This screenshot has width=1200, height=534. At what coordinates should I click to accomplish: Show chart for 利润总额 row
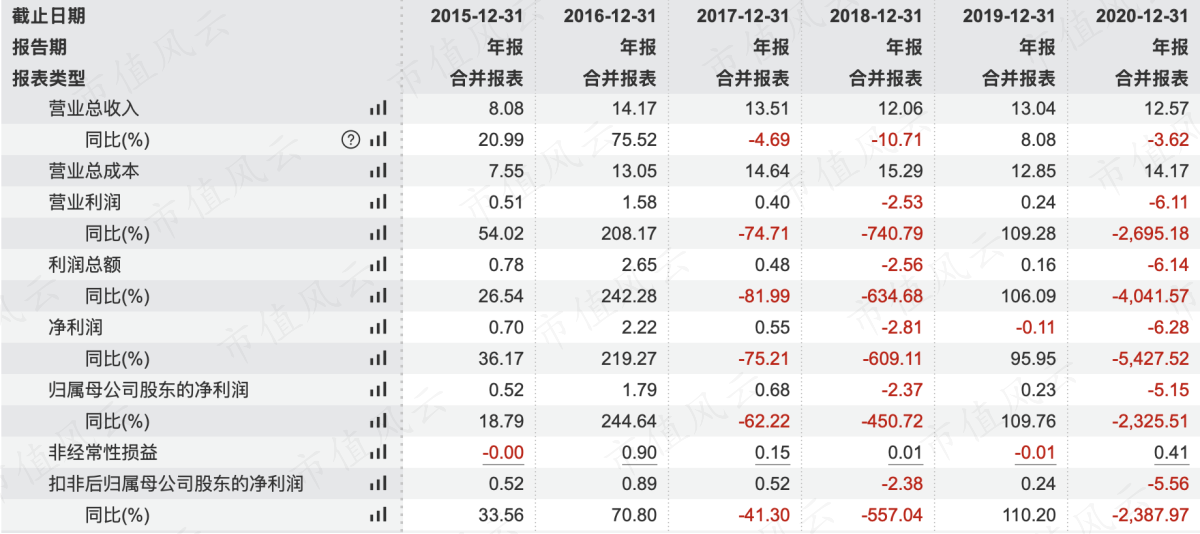pyautogui.click(x=377, y=265)
